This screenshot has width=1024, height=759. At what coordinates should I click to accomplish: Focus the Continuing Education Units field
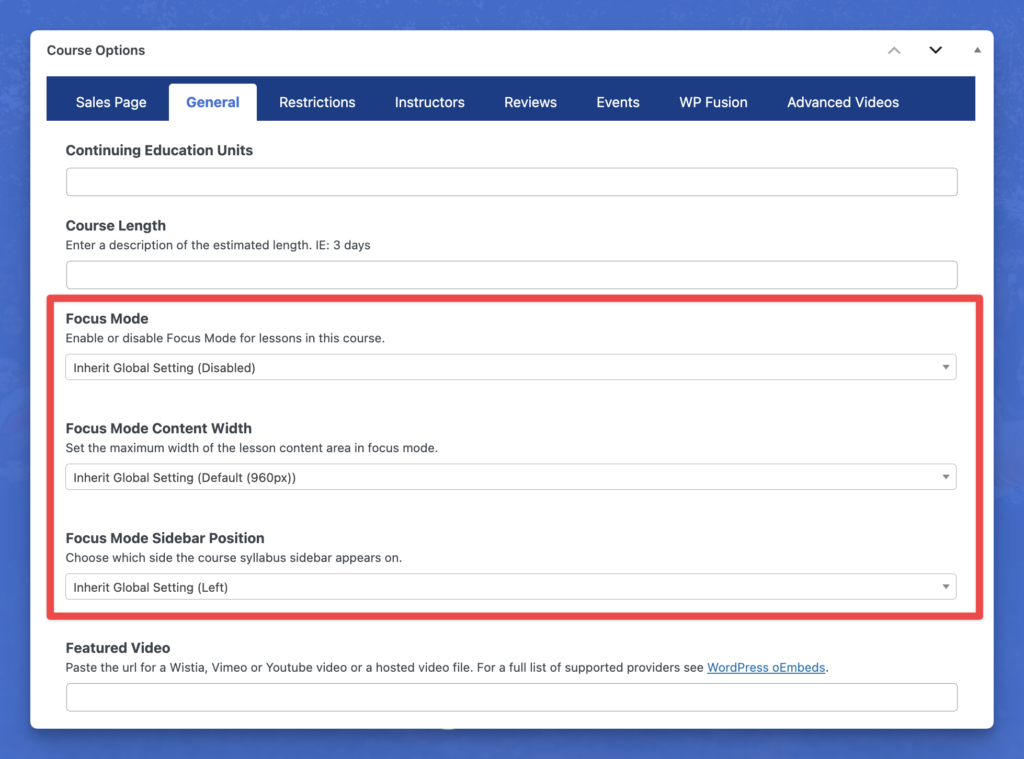tap(511, 182)
